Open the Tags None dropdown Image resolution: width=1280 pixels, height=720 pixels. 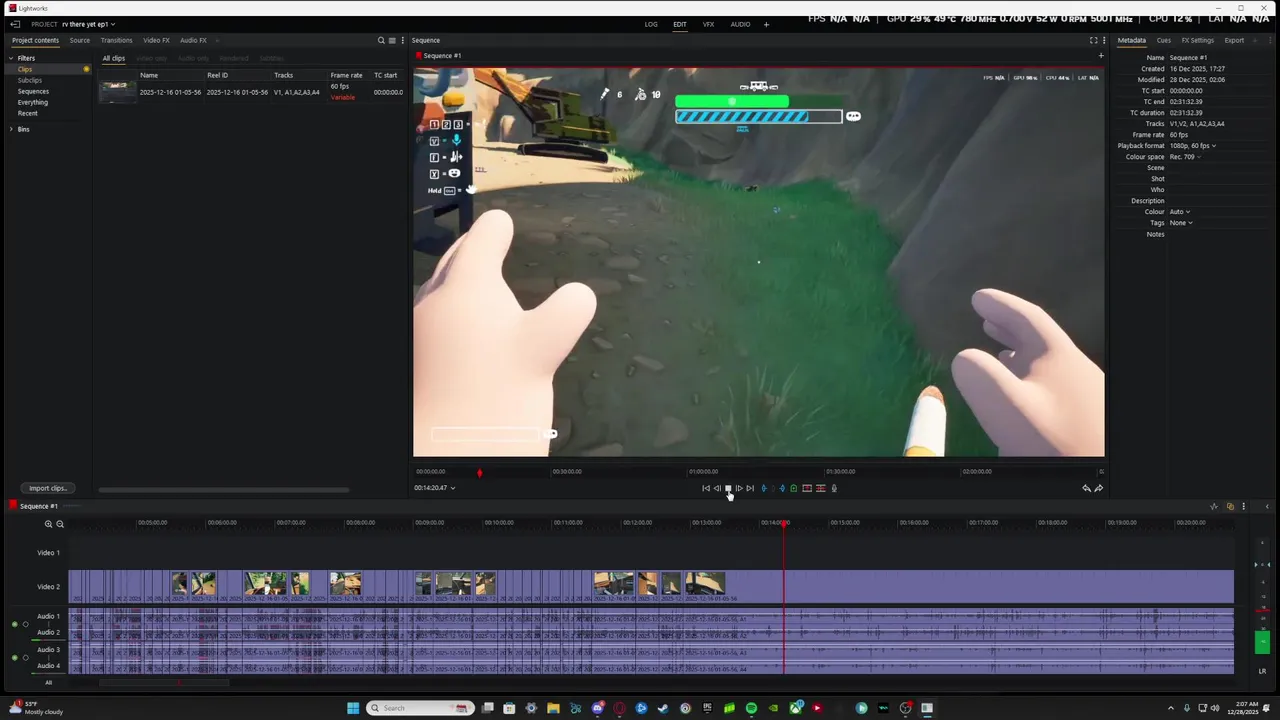click(x=1181, y=223)
